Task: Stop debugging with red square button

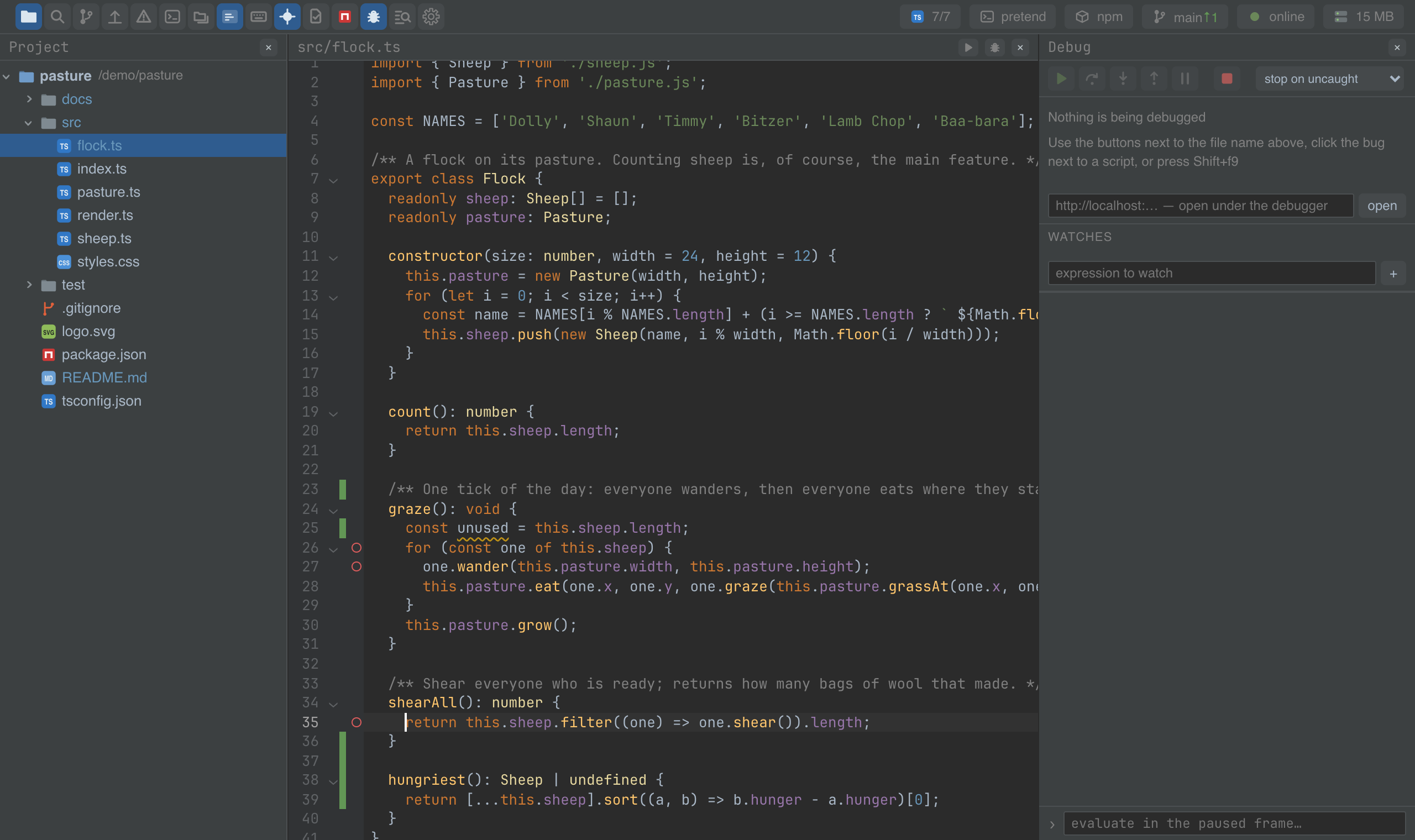Action: 1227,78
